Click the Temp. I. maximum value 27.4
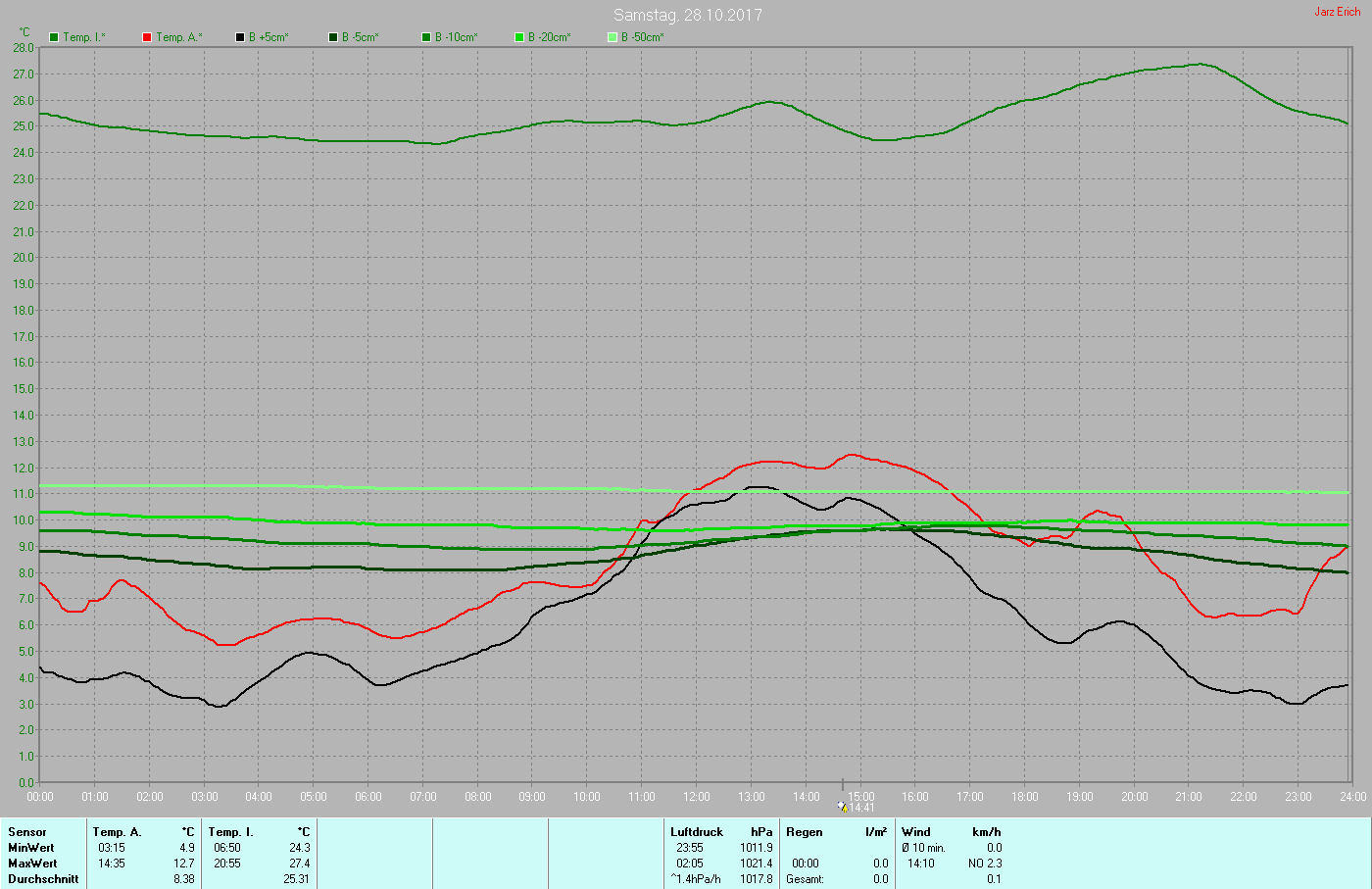 point(299,864)
